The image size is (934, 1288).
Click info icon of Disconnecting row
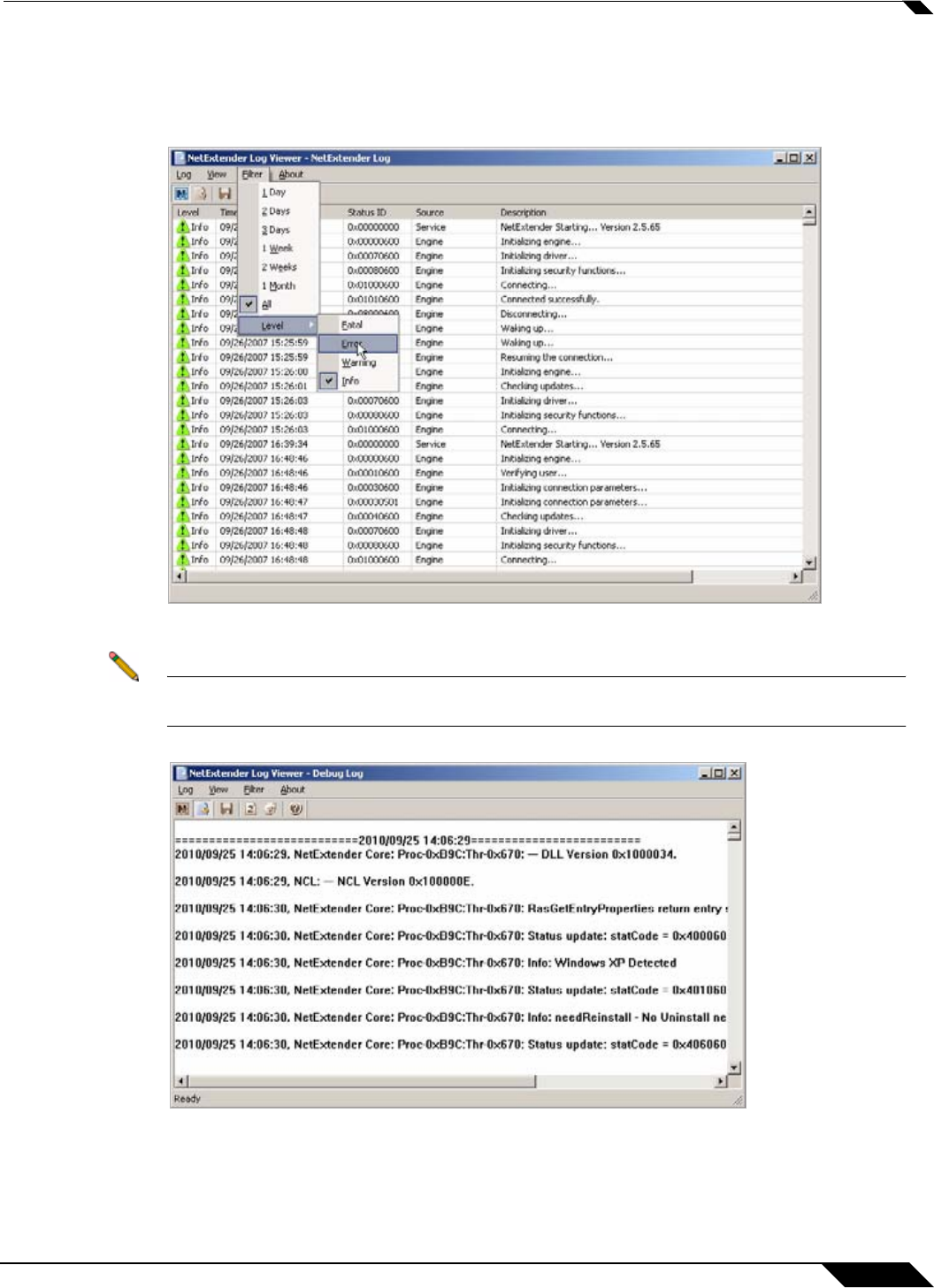pos(183,314)
